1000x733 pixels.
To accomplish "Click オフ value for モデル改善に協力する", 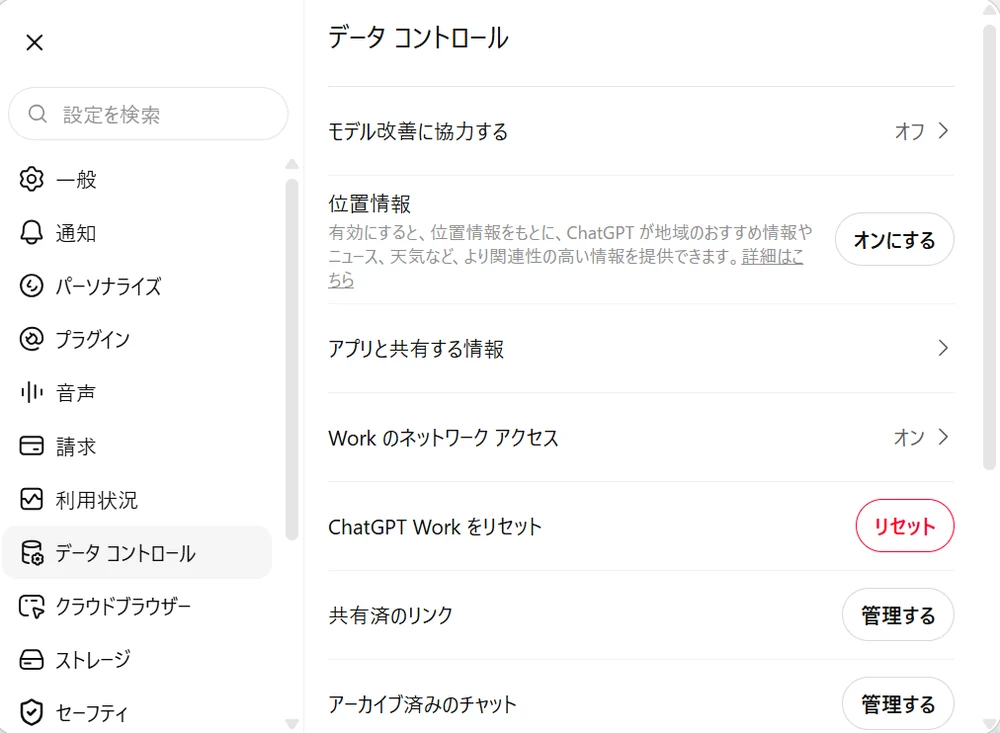I will coord(909,131).
